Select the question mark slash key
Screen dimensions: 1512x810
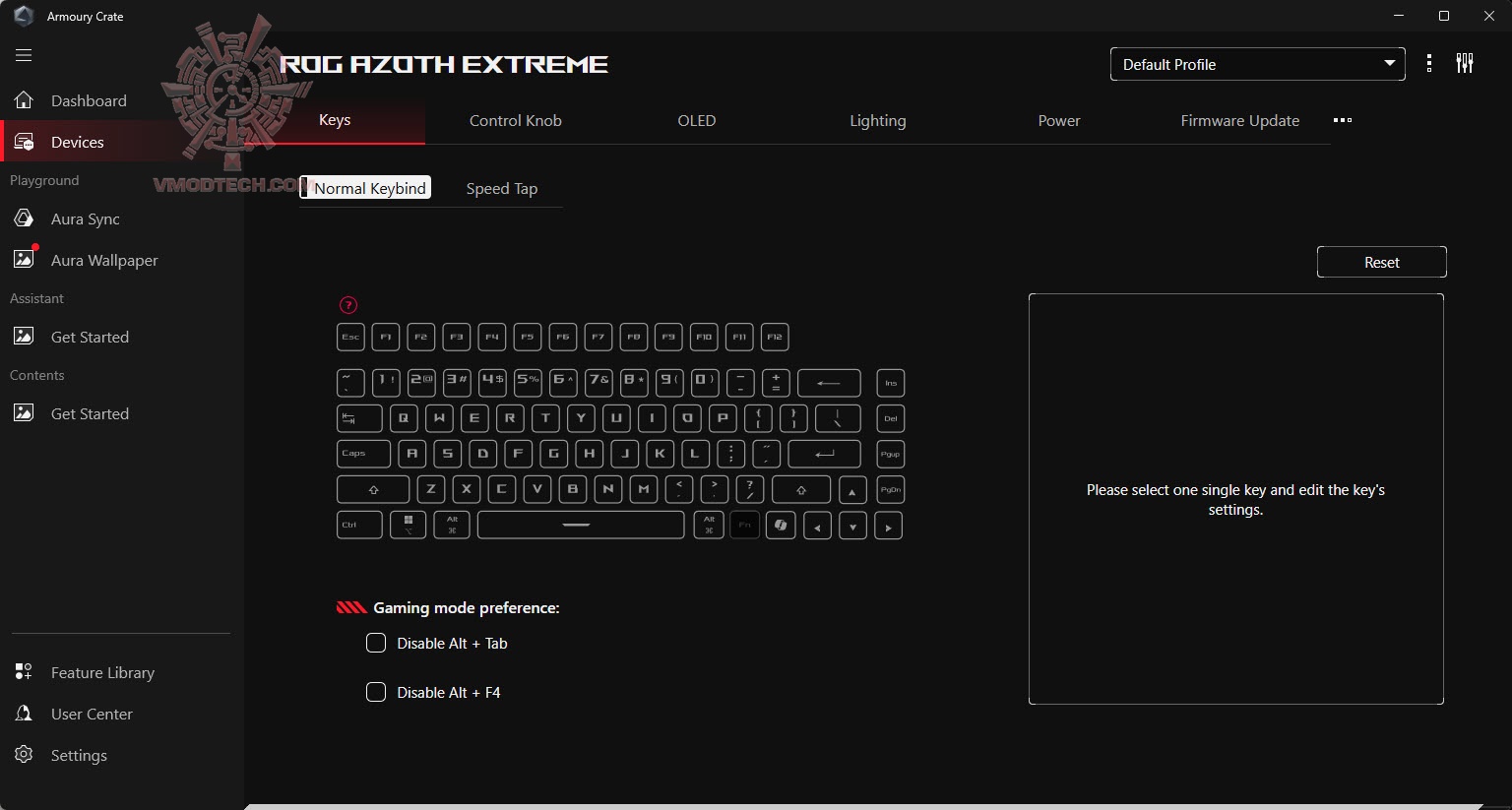pos(750,489)
